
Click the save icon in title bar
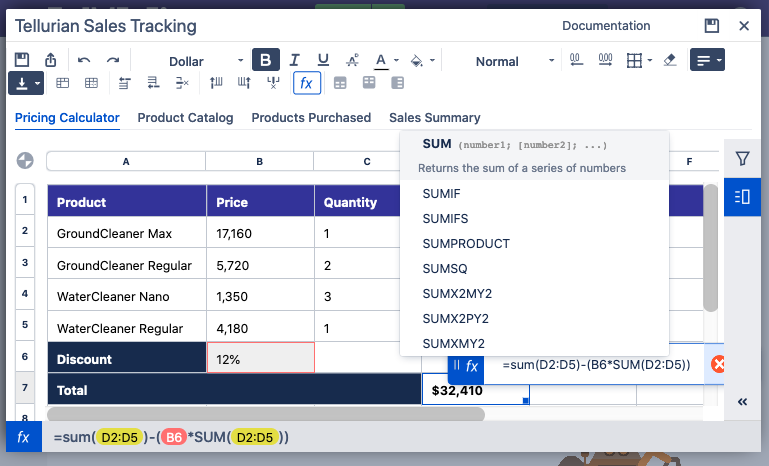pos(712,26)
